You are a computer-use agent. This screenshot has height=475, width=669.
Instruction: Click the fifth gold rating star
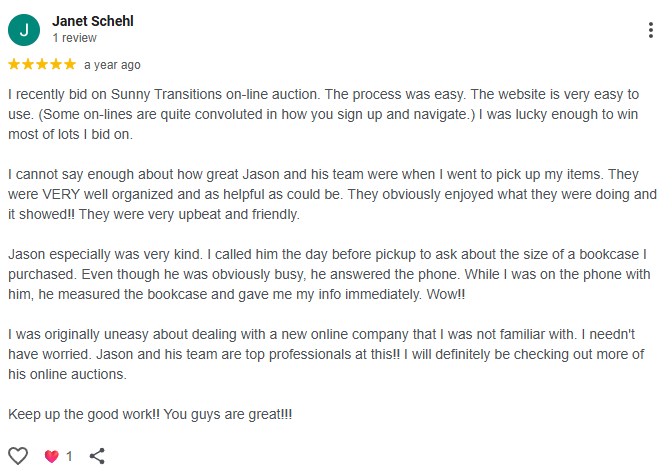click(70, 64)
